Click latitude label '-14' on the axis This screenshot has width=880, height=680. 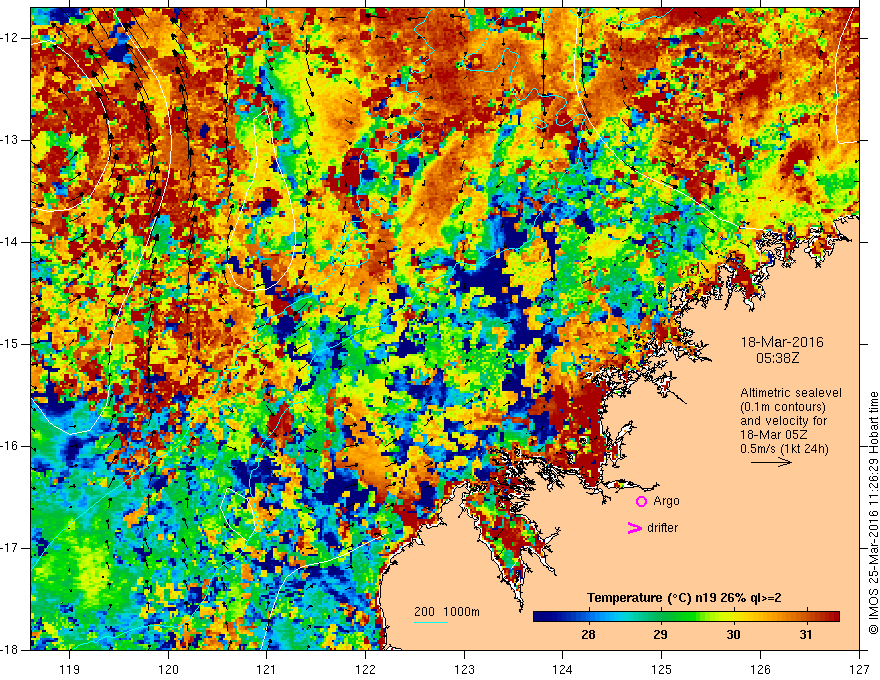pyautogui.click(x=10, y=242)
